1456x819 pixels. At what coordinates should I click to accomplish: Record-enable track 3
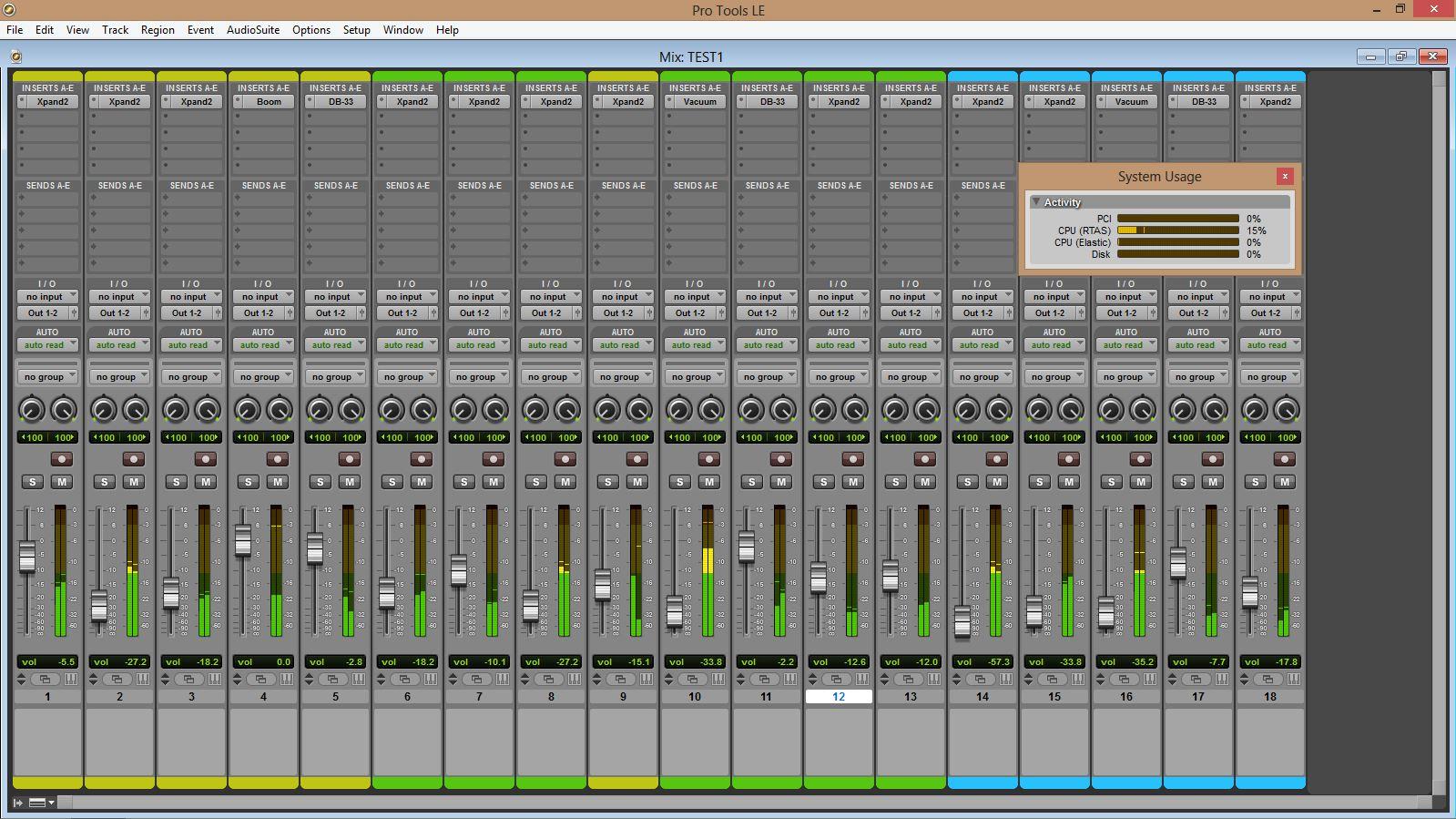(x=206, y=459)
